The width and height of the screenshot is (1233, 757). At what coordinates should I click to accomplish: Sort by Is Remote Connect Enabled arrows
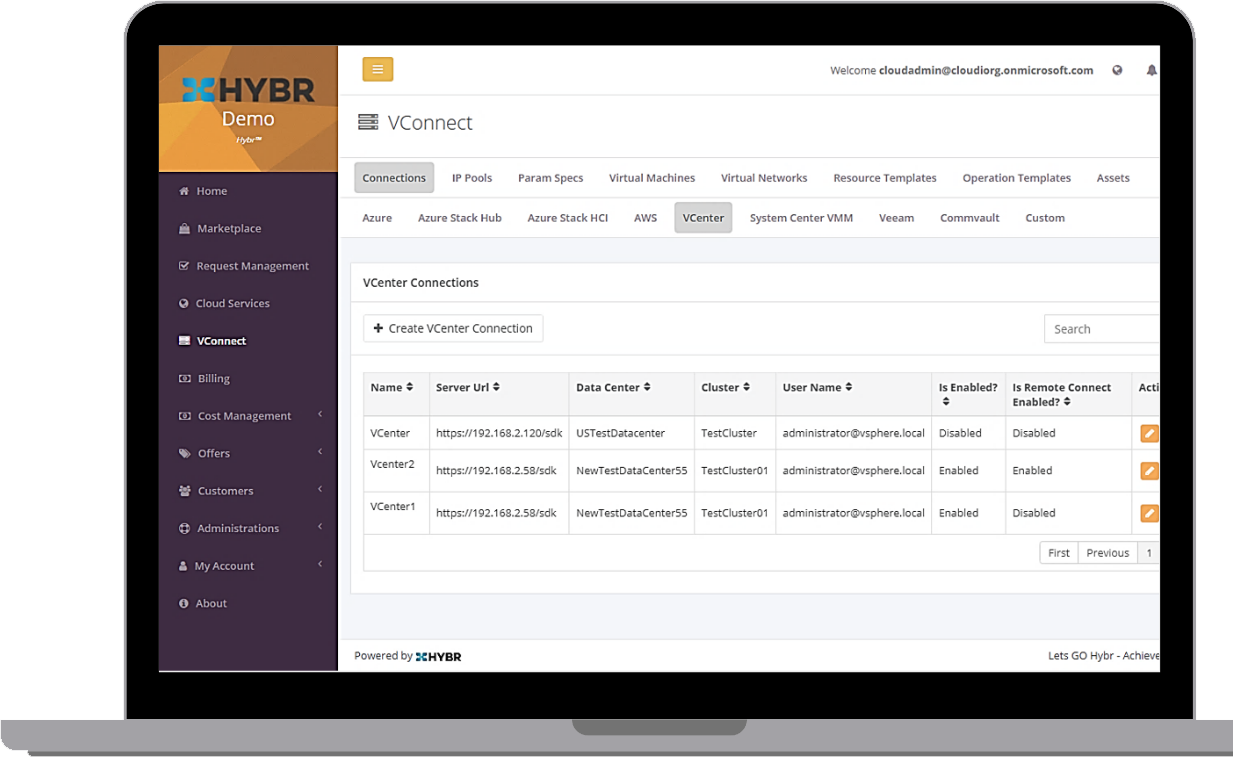pos(1067,402)
